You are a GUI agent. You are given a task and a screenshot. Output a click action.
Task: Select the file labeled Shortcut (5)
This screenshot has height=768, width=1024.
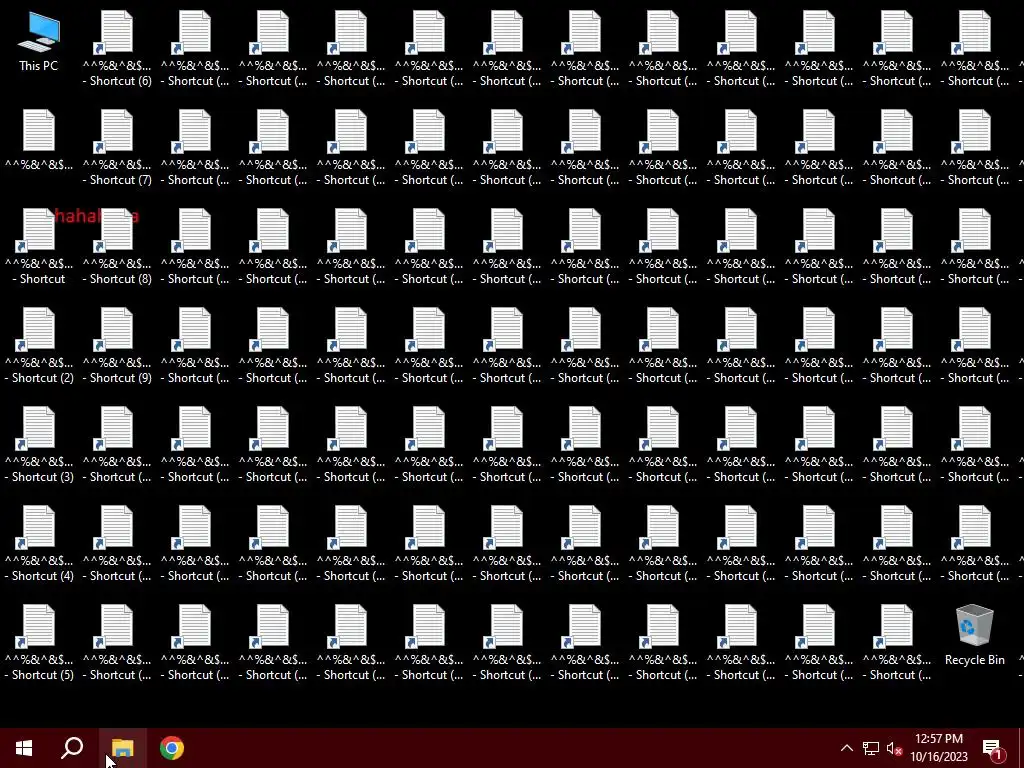[39, 643]
